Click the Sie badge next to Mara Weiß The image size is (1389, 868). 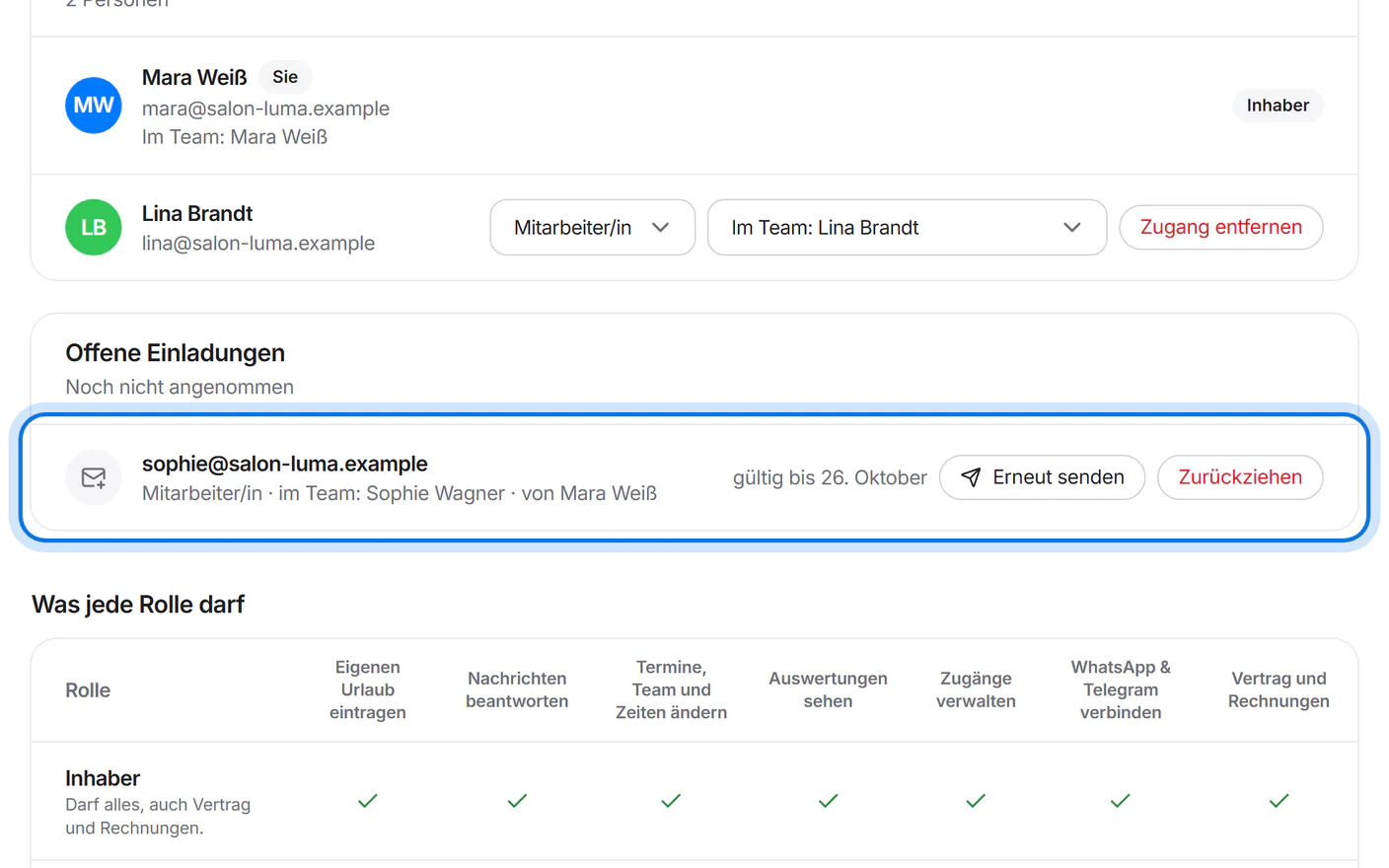pyautogui.click(x=285, y=77)
